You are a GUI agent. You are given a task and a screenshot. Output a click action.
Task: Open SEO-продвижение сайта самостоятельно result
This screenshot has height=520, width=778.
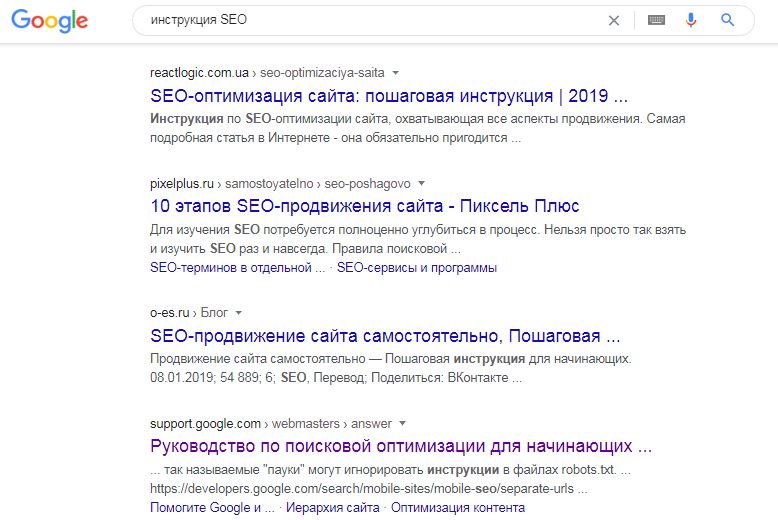(384, 336)
